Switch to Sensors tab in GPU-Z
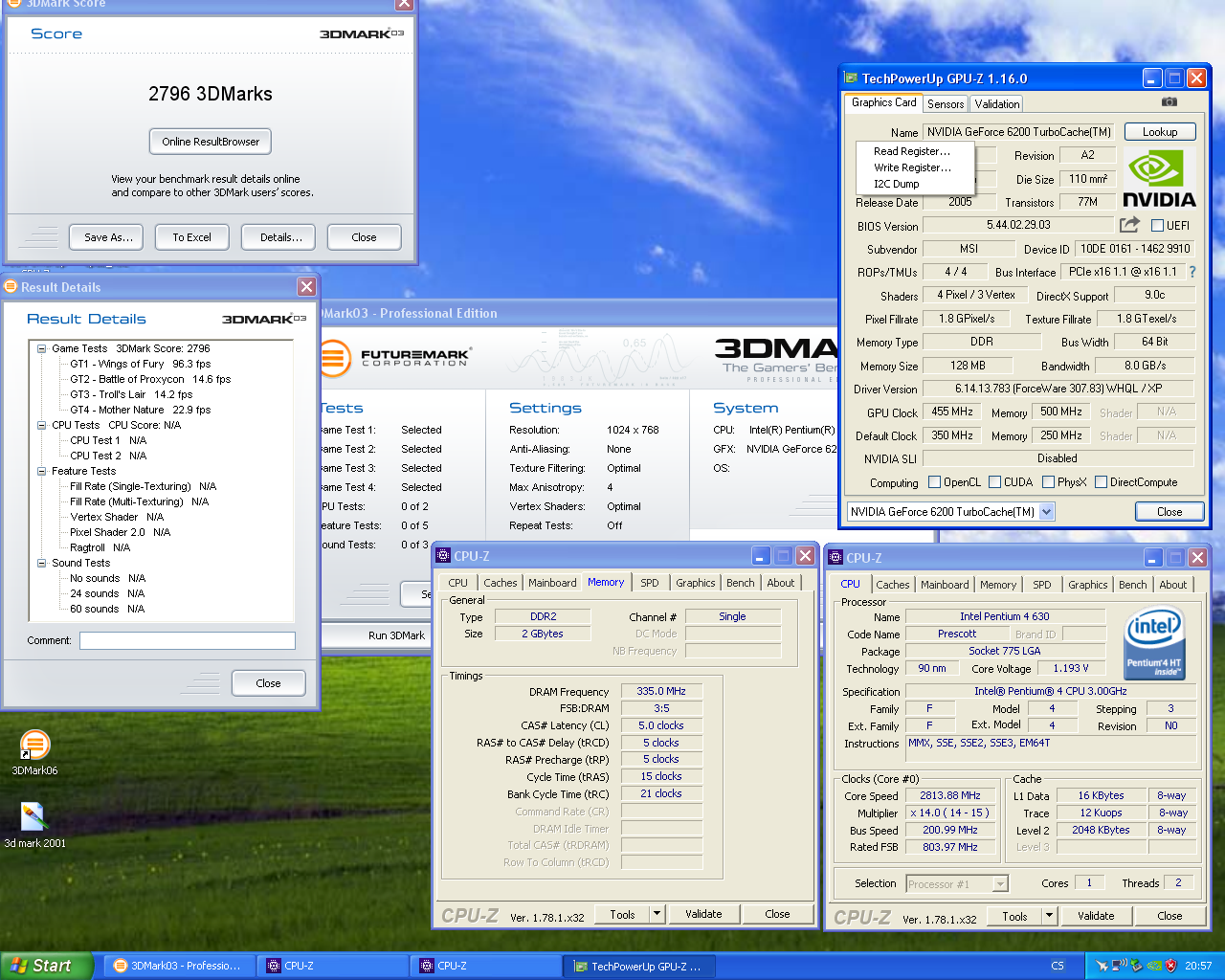This screenshot has width=1225, height=980. coord(946,103)
